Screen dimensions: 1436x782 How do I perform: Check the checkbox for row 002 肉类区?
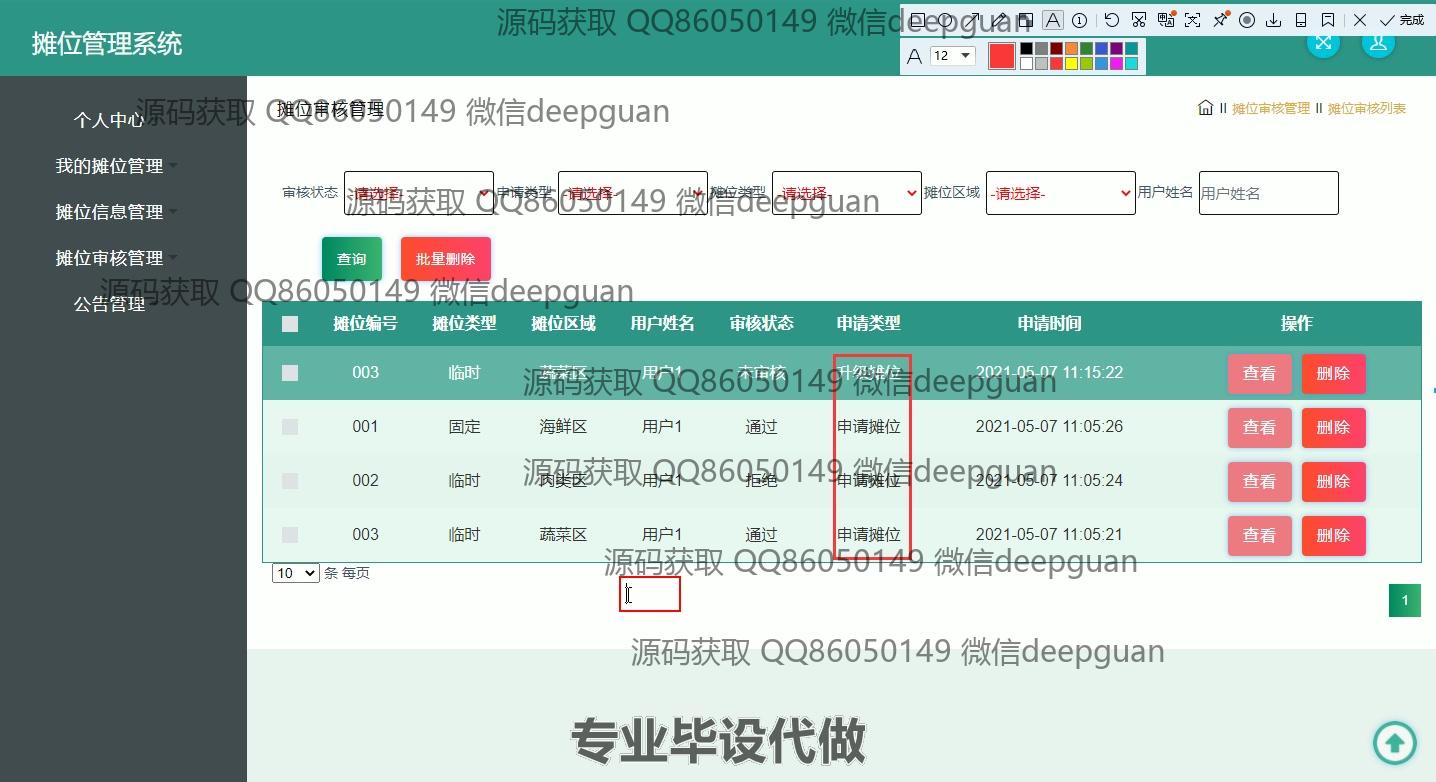290,481
